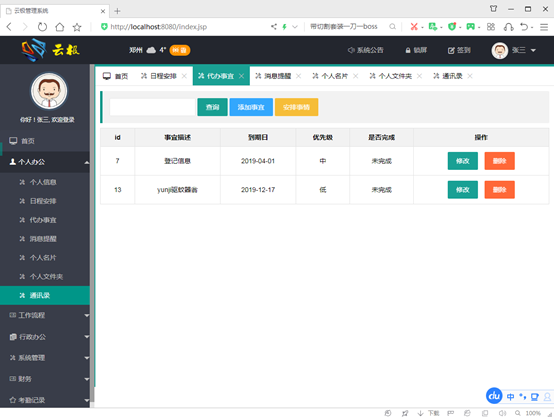Open the browser hamburger menu
Screen dimensions: 554x419
pos(544,27)
